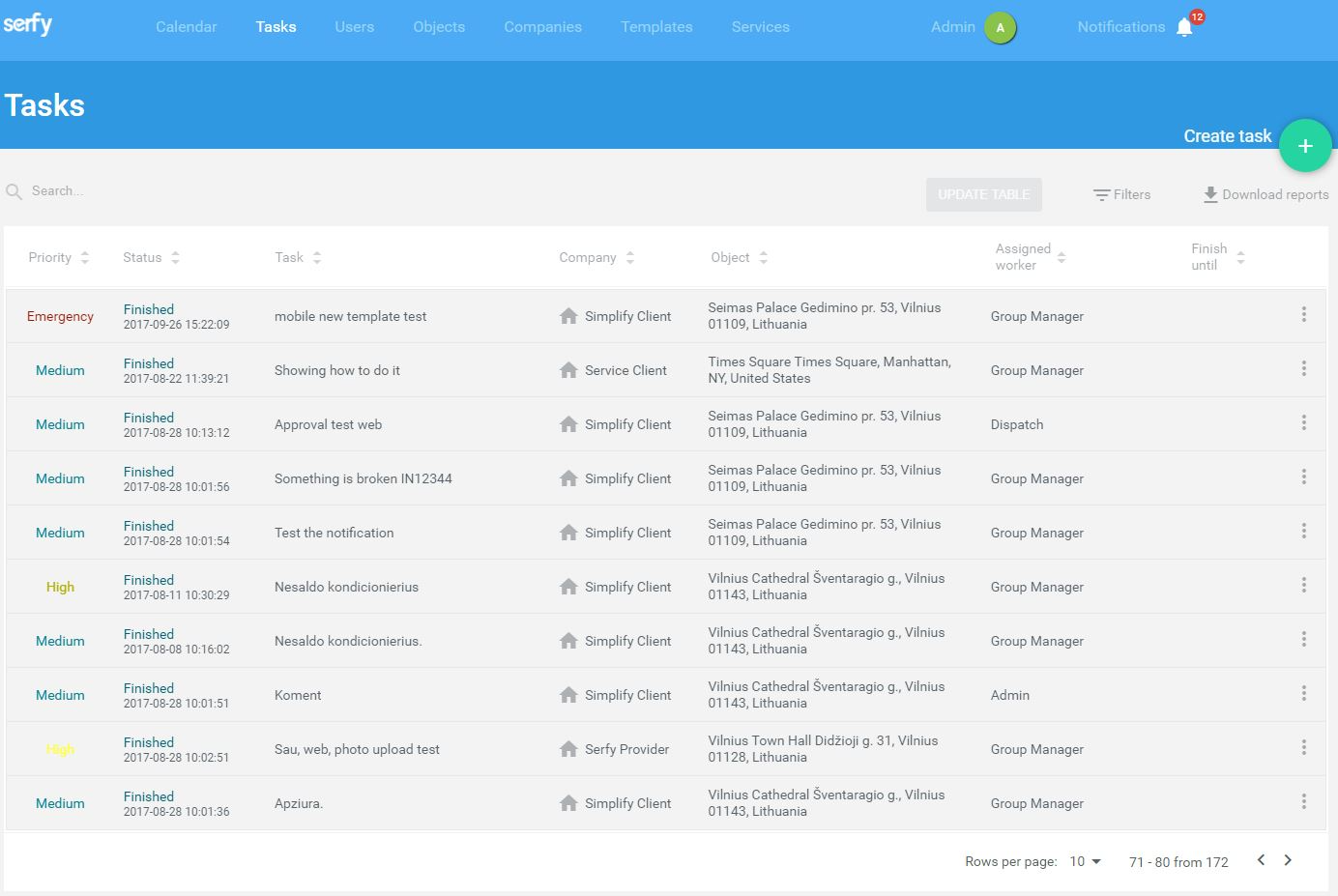The width and height of the screenshot is (1338, 896).
Task: Open row actions for 'Koment' task
Action: [x=1303, y=693]
